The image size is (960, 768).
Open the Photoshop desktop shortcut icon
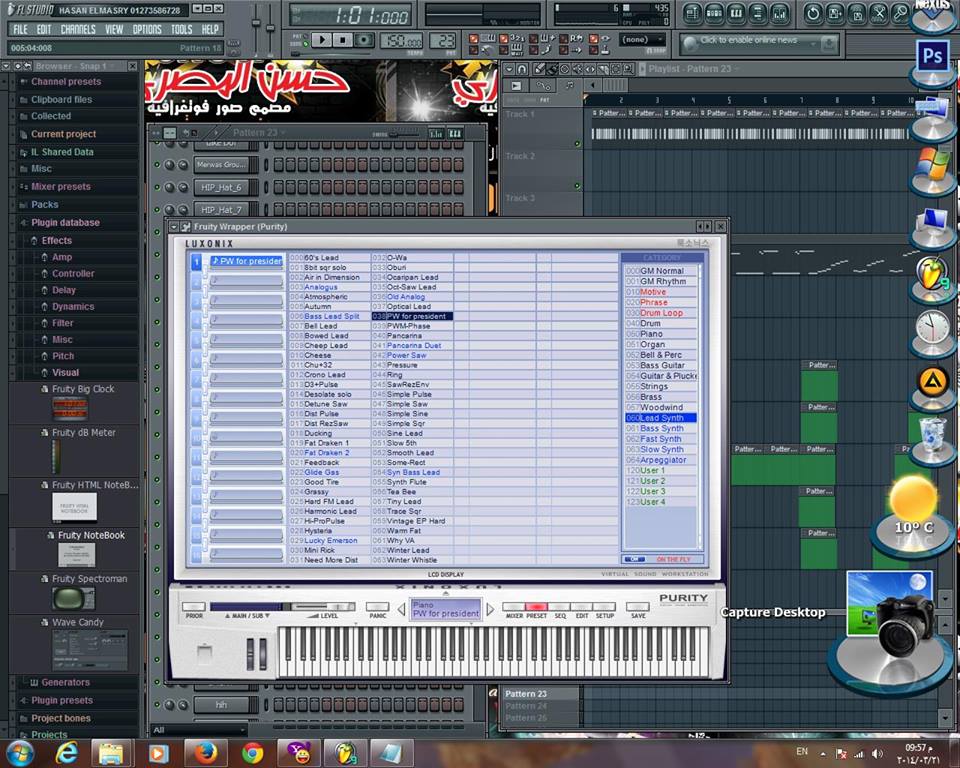point(932,57)
